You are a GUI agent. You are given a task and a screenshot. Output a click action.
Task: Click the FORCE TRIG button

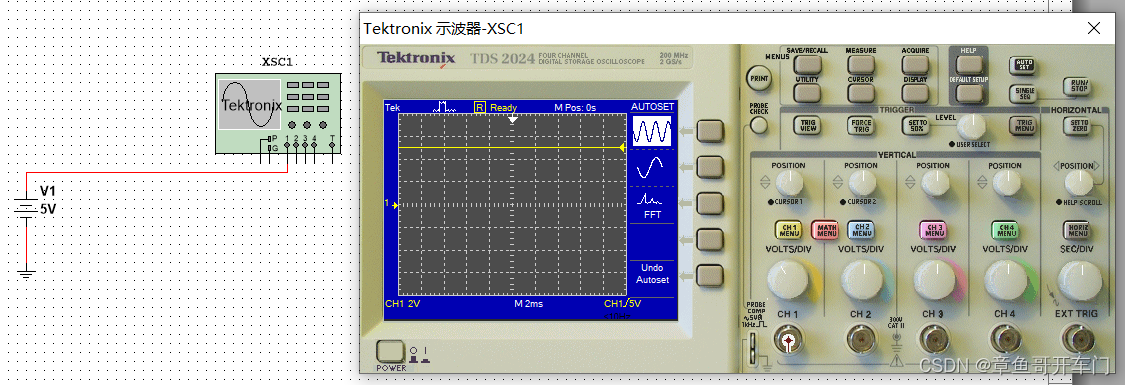click(860, 125)
